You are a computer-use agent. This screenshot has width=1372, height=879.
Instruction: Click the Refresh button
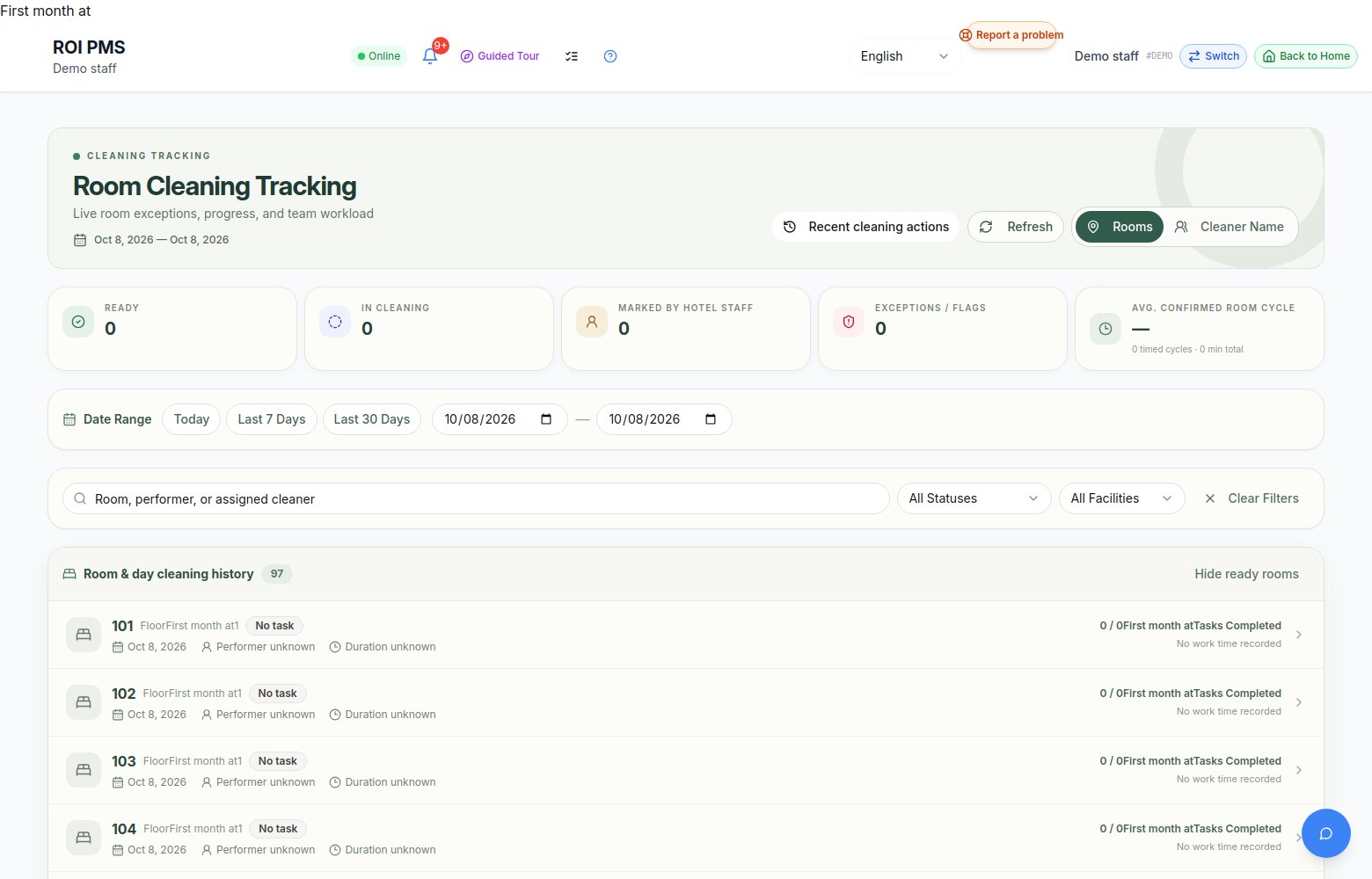[x=1016, y=227]
